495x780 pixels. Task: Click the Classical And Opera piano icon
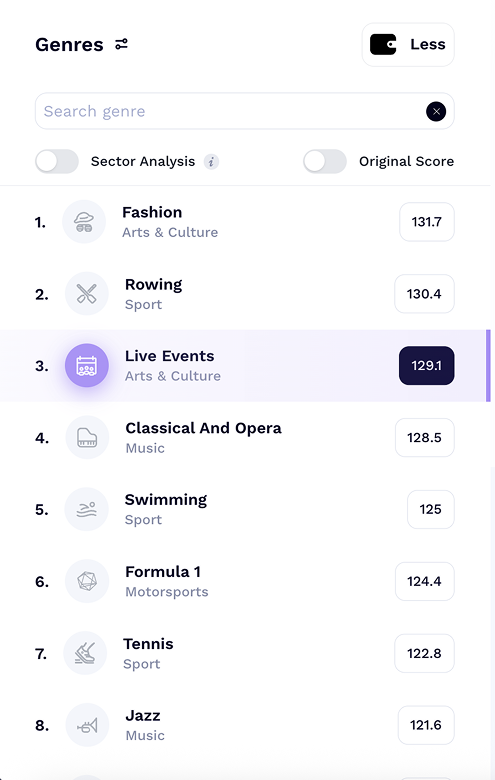[87, 438]
